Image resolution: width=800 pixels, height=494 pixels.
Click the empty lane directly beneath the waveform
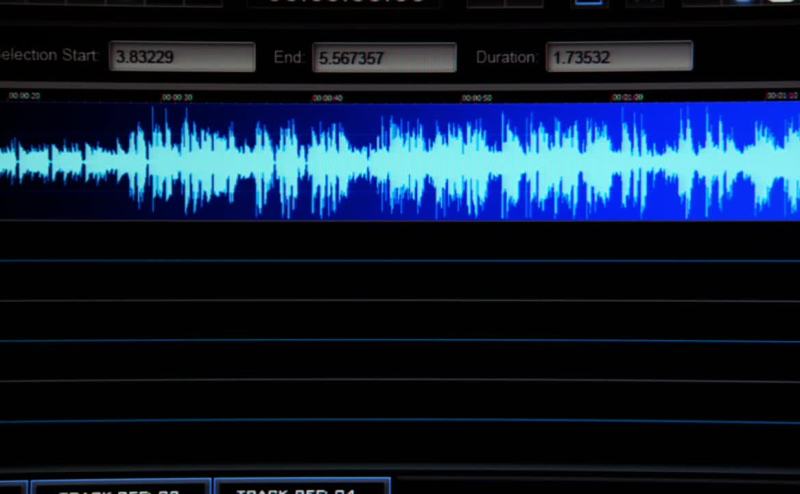(400, 241)
